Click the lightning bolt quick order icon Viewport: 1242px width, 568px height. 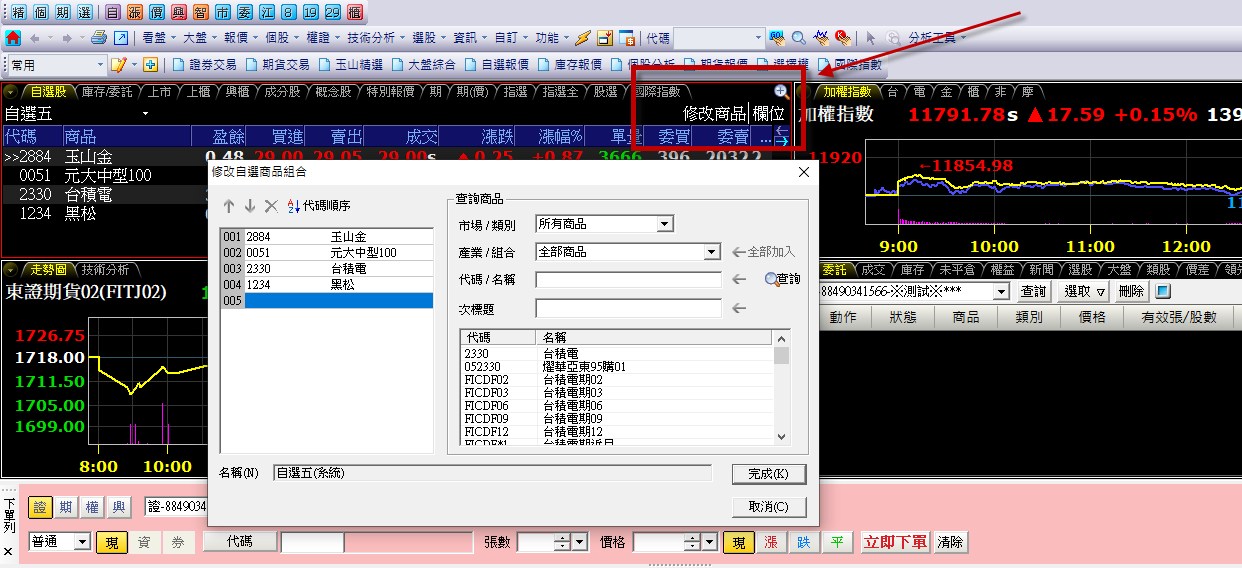(x=583, y=38)
